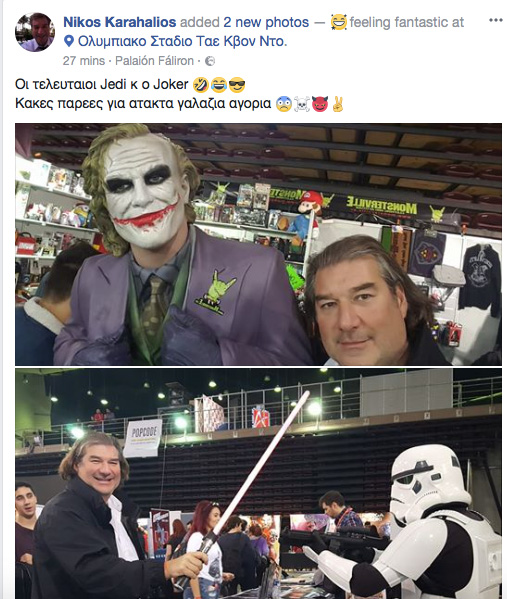Click the feeling fantastic emoji icon
This screenshot has width=507, height=599.
pyautogui.click(x=339, y=22)
